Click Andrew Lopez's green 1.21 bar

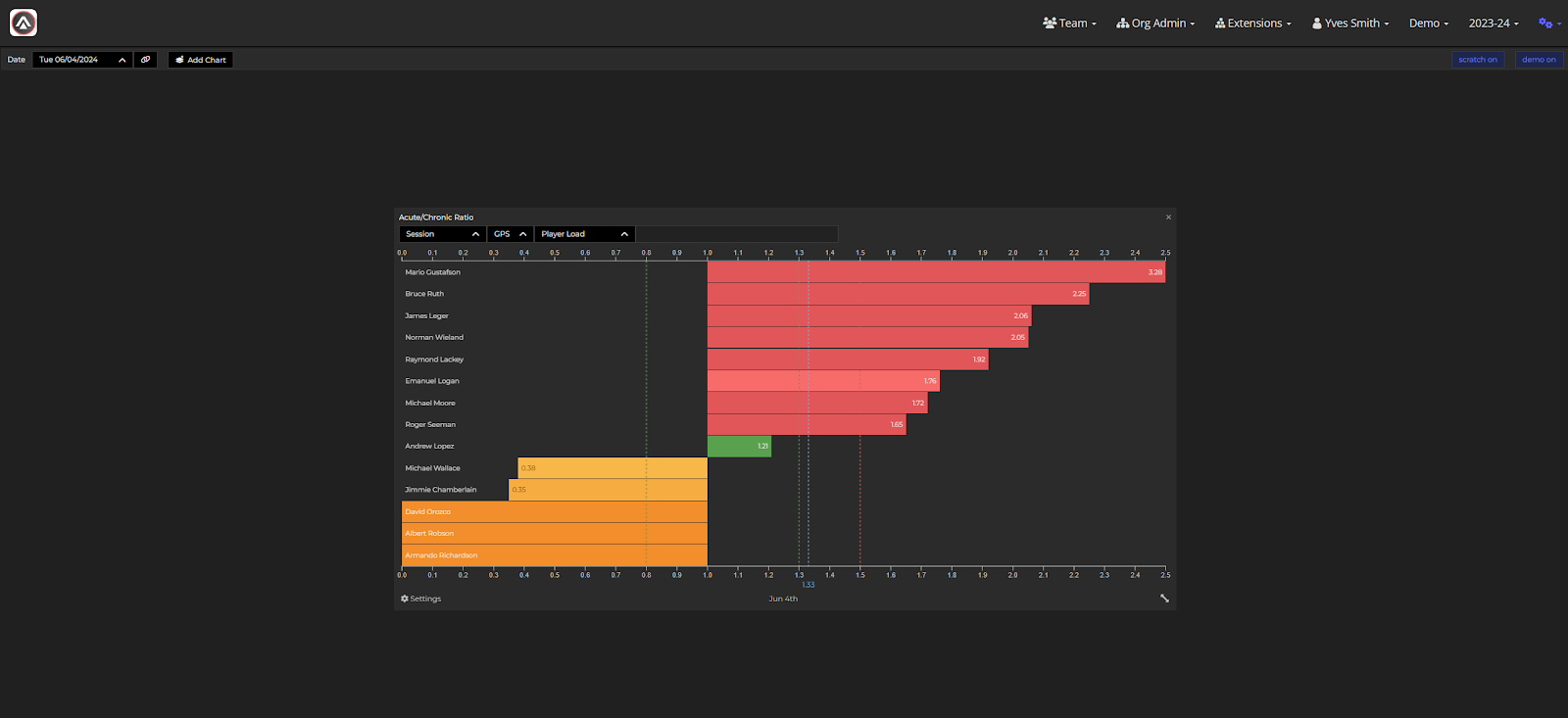pyautogui.click(x=739, y=447)
